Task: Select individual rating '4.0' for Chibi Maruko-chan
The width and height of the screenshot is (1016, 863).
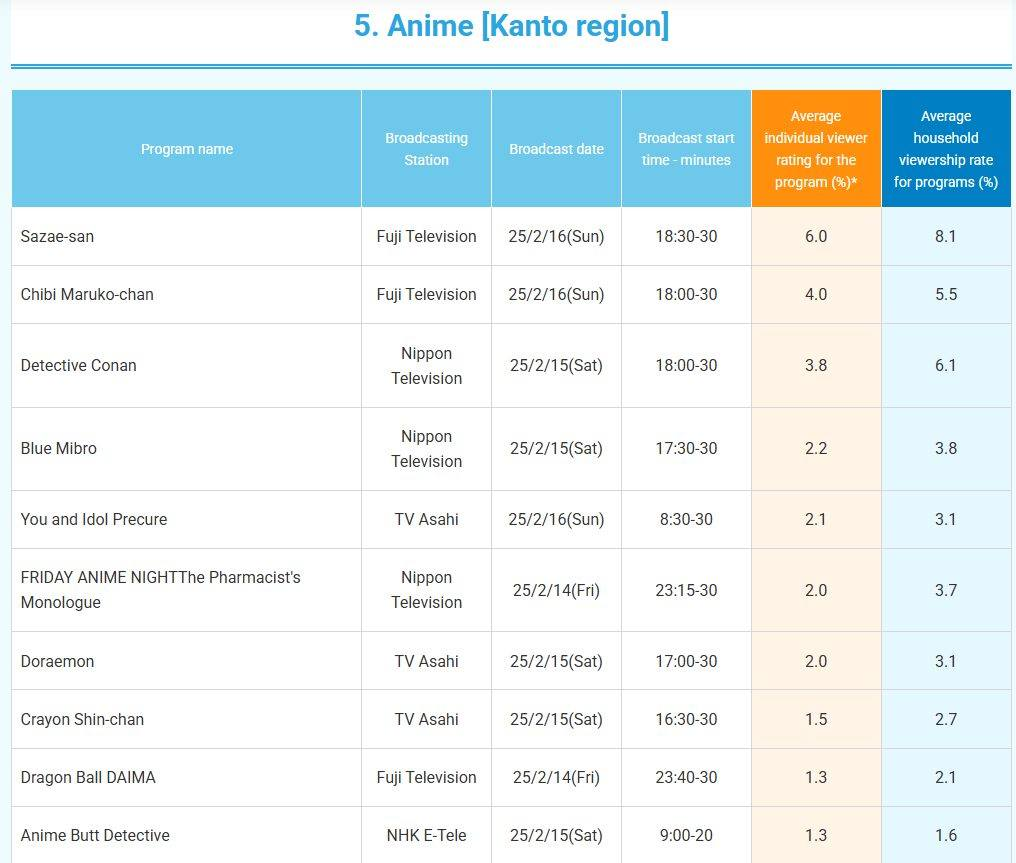Action: coord(816,295)
